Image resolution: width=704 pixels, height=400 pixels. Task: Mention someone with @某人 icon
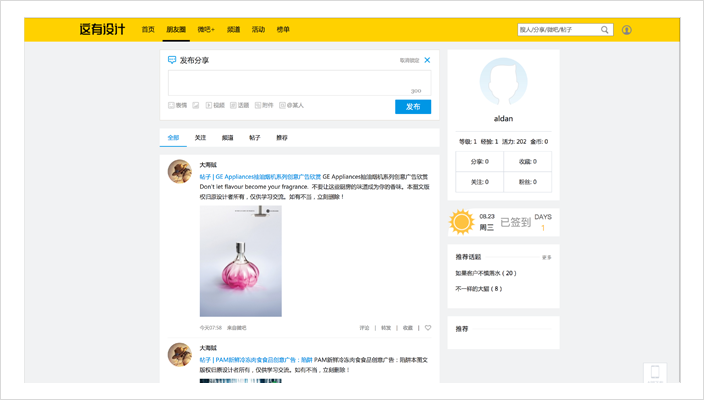pyautogui.click(x=282, y=105)
